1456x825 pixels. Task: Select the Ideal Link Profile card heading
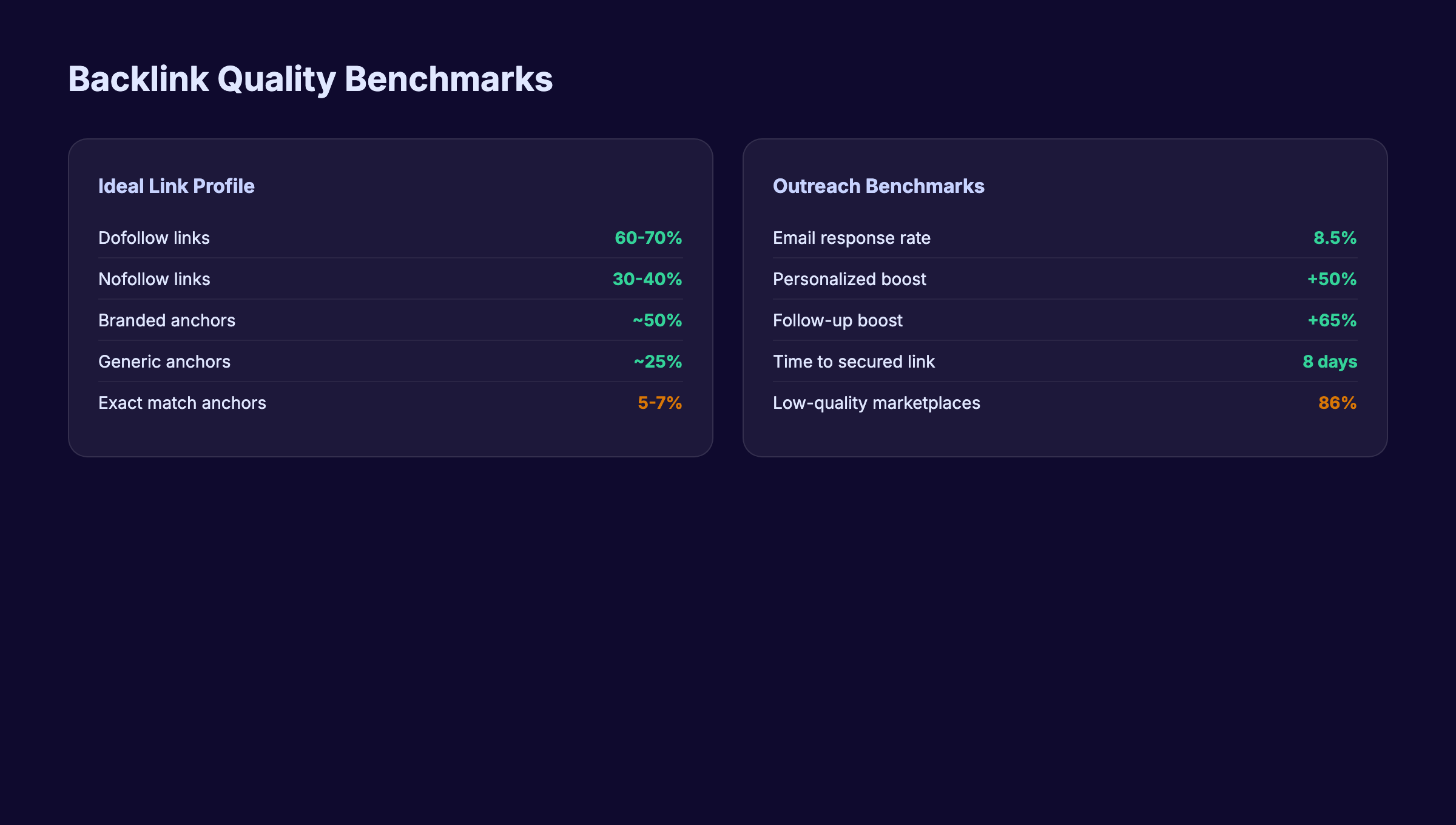[177, 186]
